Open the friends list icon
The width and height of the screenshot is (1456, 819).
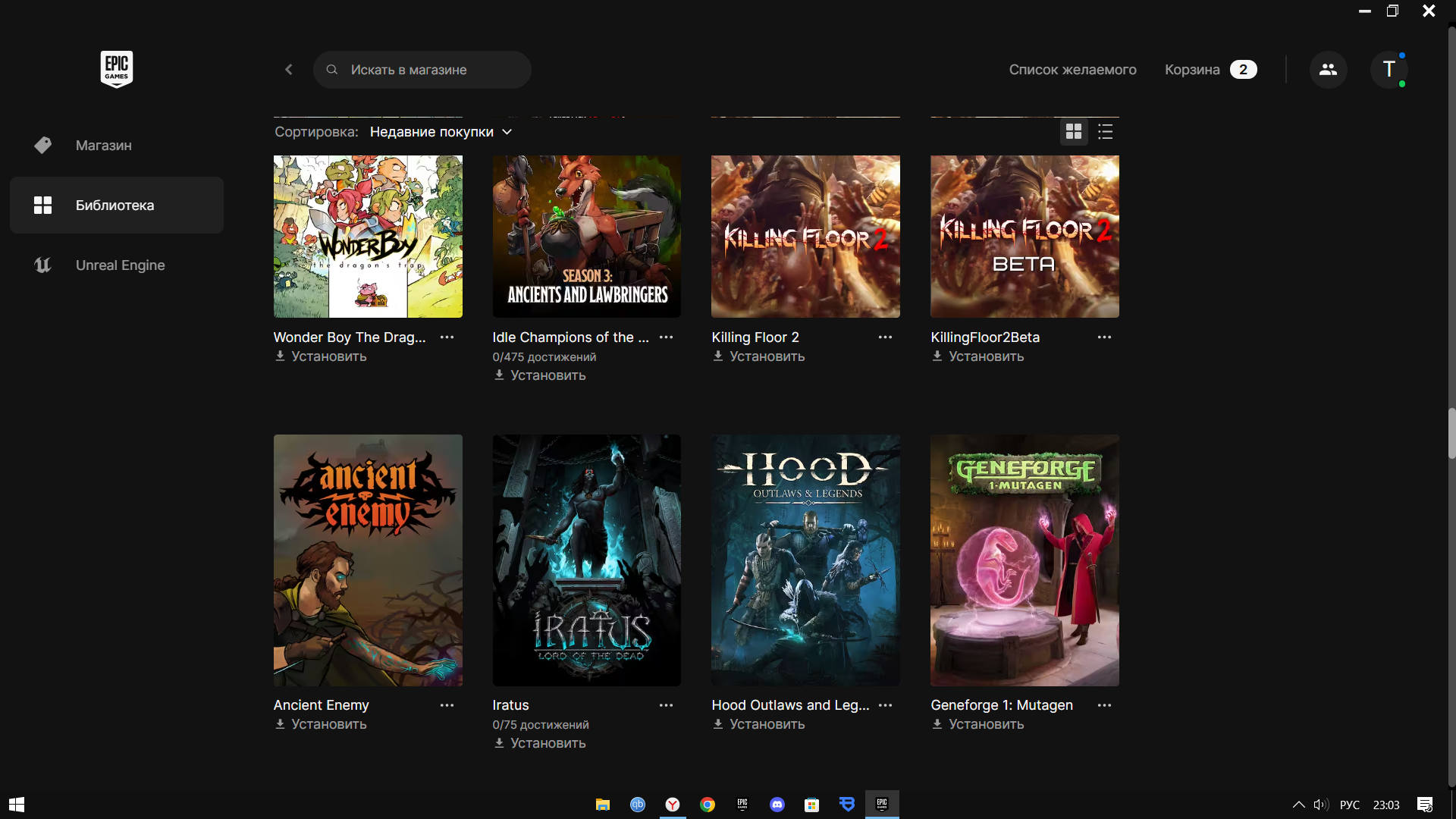point(1328,70)
